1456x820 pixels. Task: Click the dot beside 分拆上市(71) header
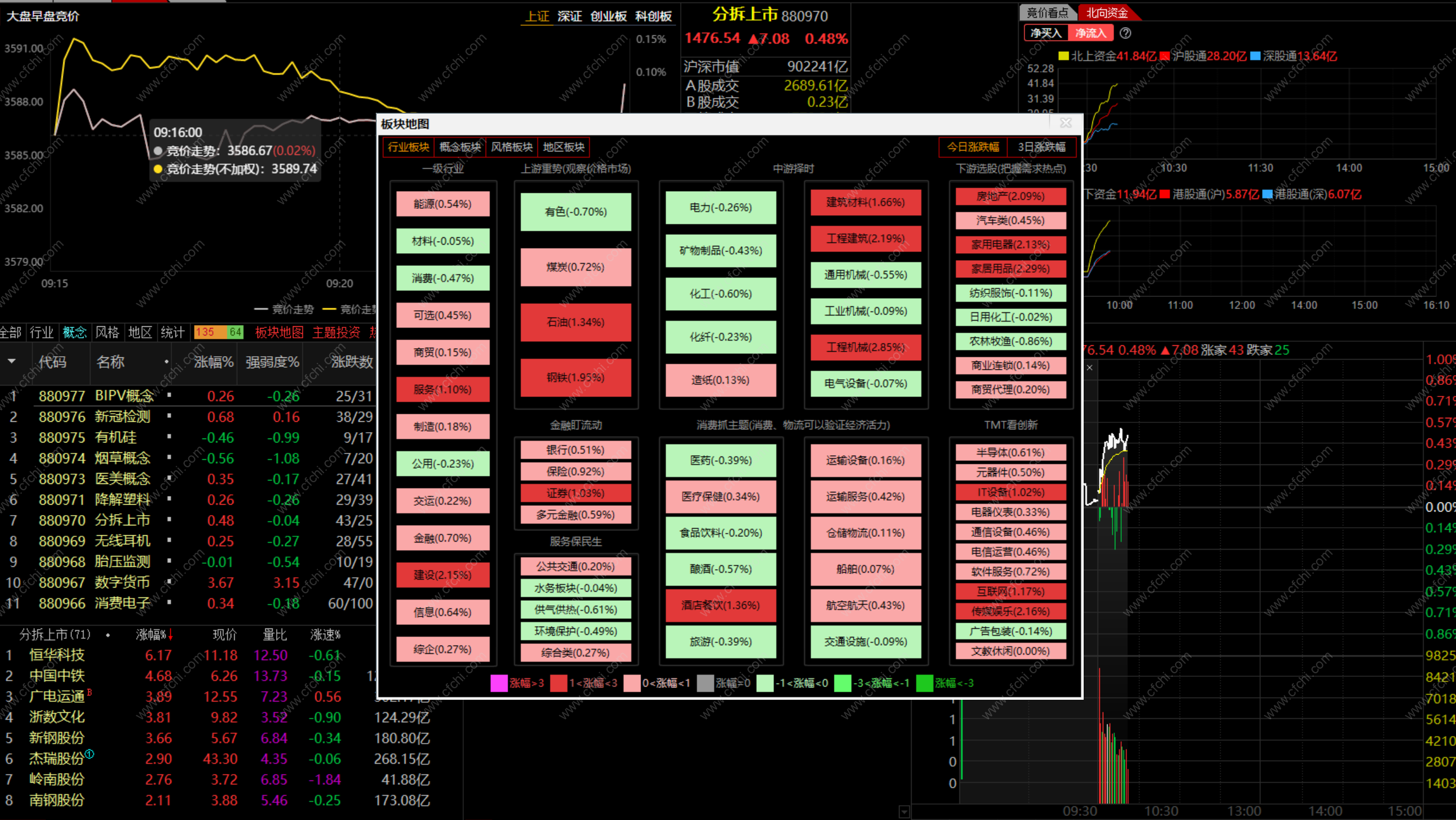coord(108,635)
